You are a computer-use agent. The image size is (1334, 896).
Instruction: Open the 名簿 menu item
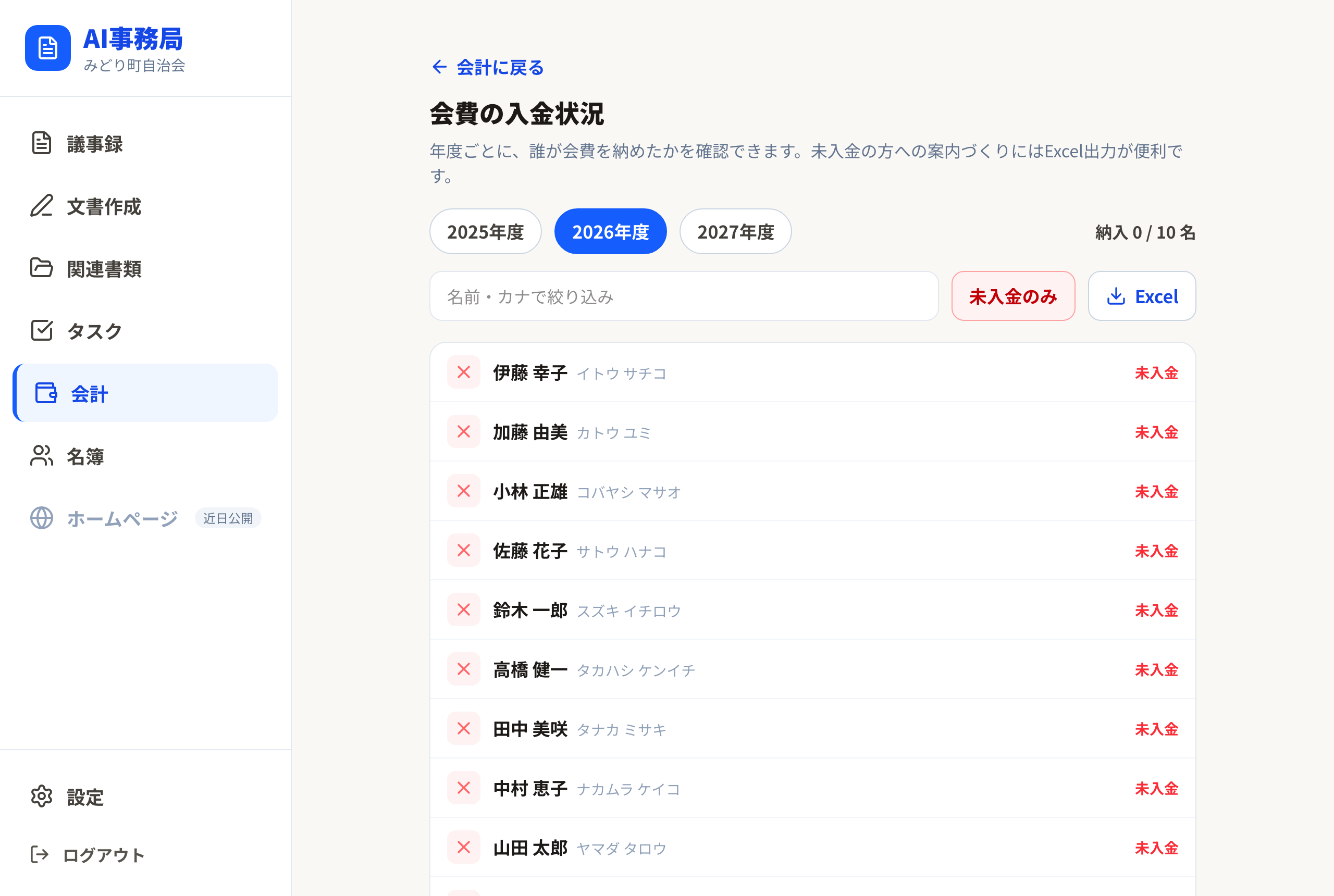pos(145,455)
